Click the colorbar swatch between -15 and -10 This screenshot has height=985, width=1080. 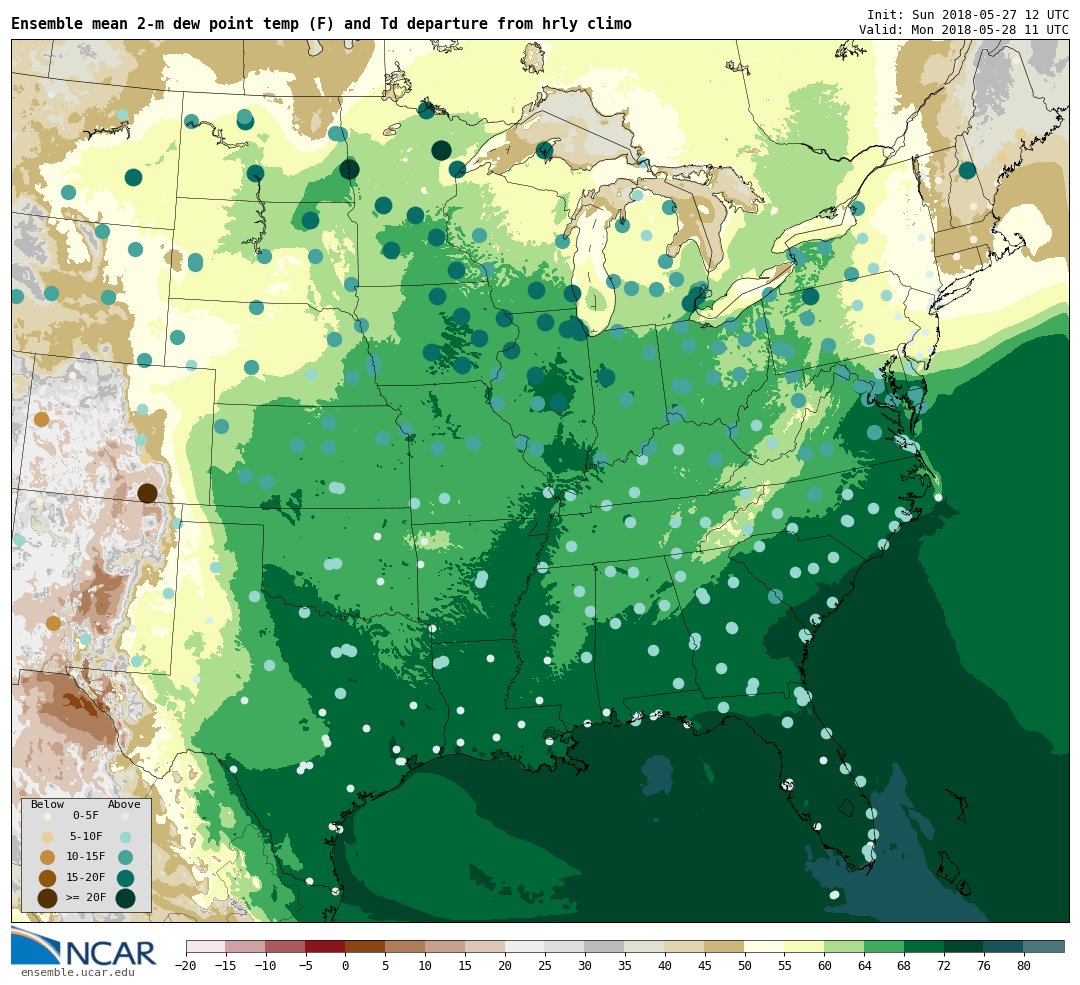246,946
